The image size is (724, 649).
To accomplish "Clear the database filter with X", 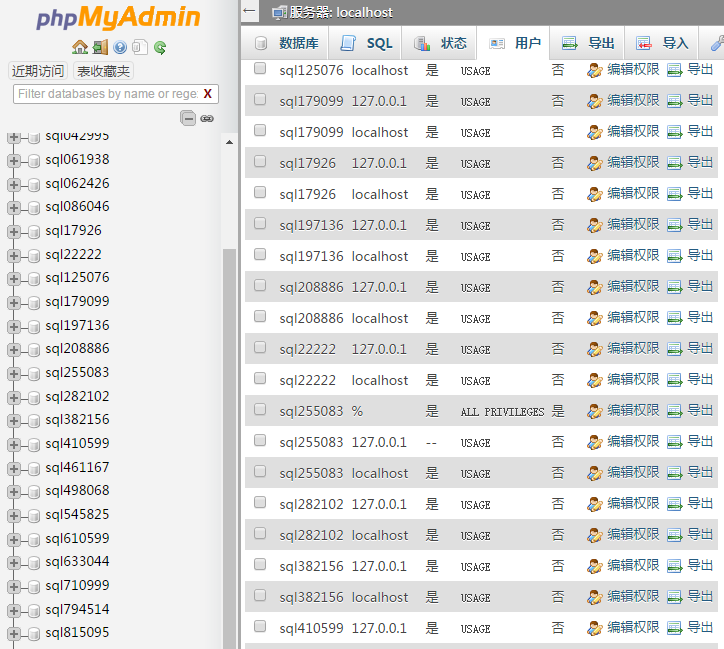I will (208, 94).
